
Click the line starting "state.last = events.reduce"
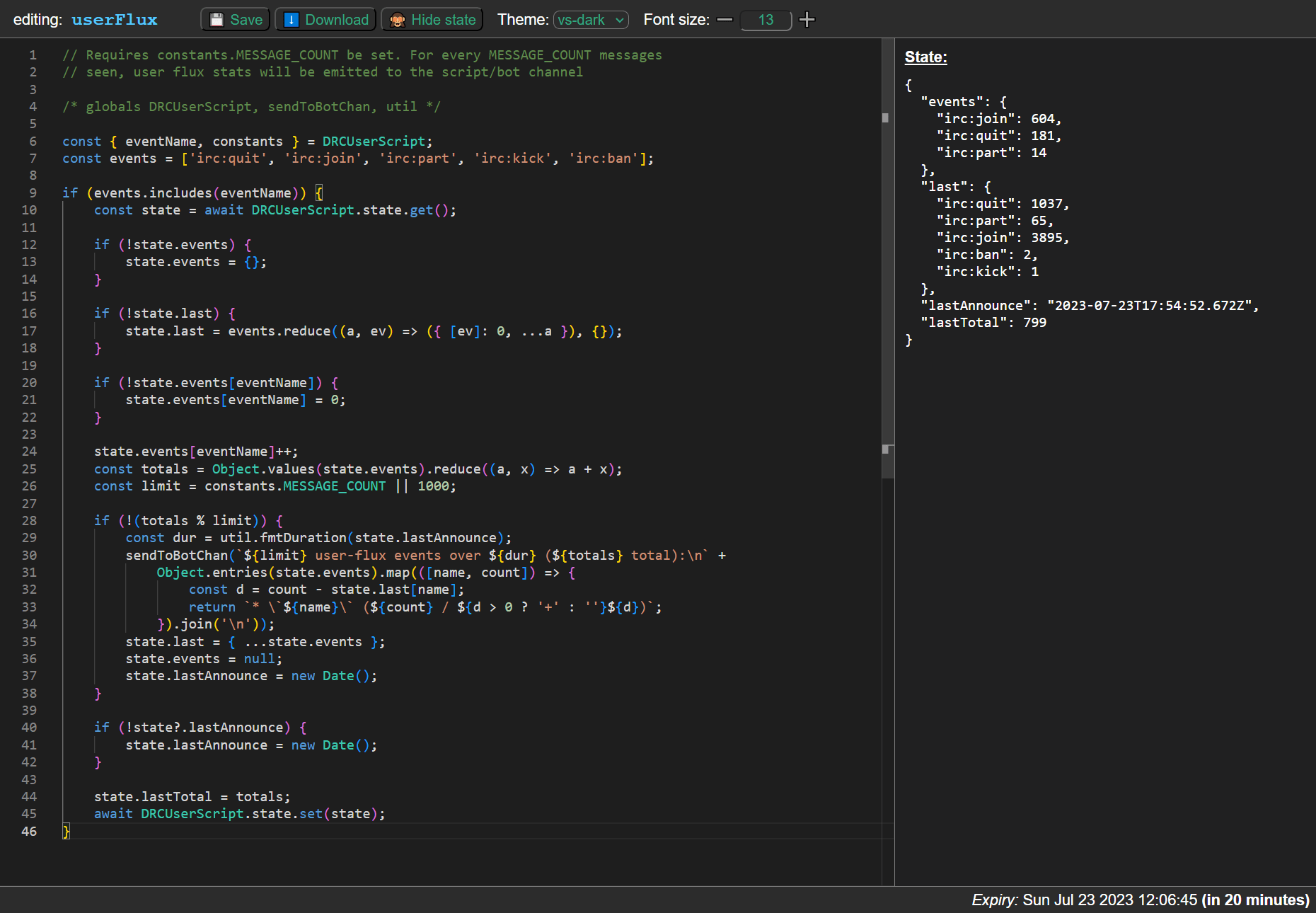tap(374, 331)
